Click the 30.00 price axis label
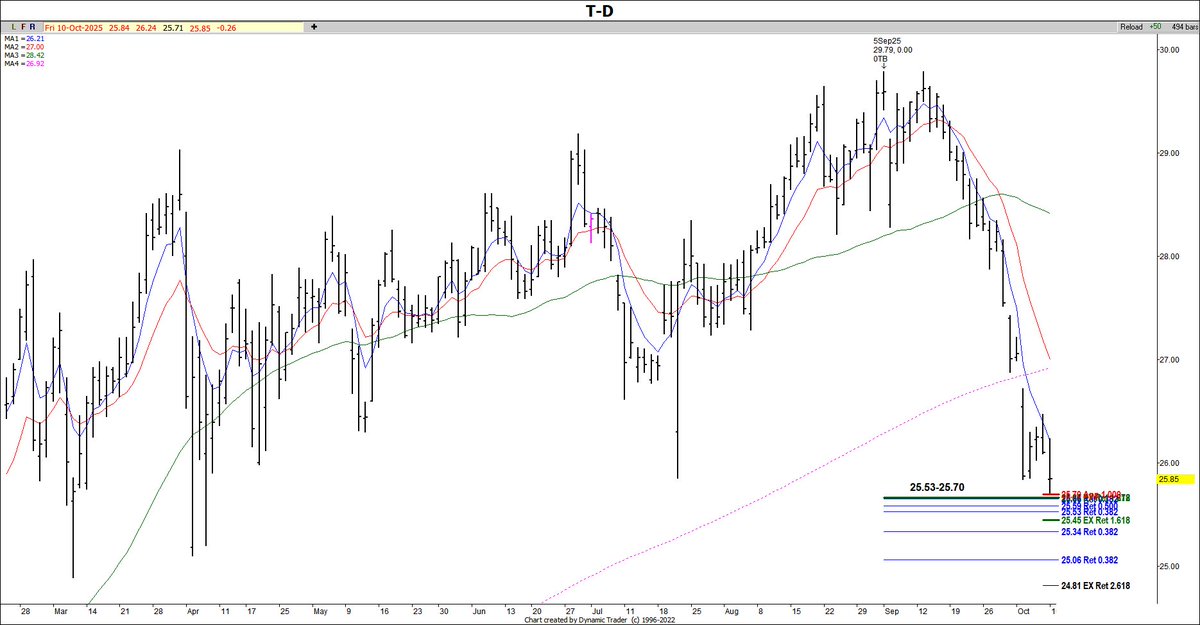The height and width of the screenshot is (625, 1200). (1168, 50)
